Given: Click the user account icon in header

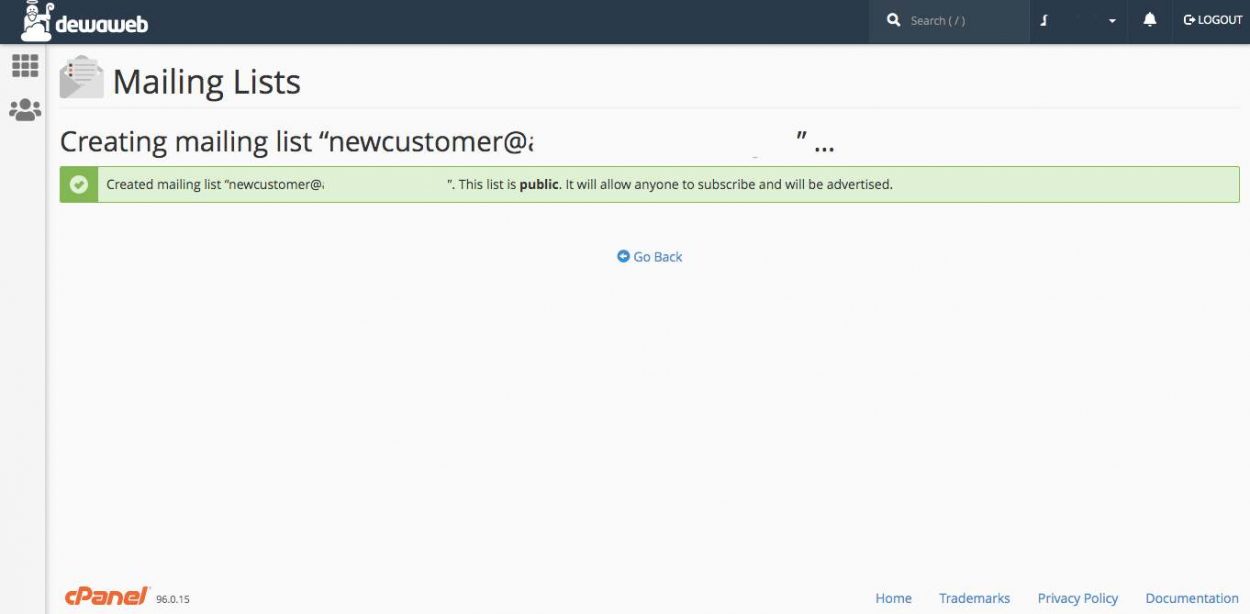Looking at the screenshot, I should 1044,21.
